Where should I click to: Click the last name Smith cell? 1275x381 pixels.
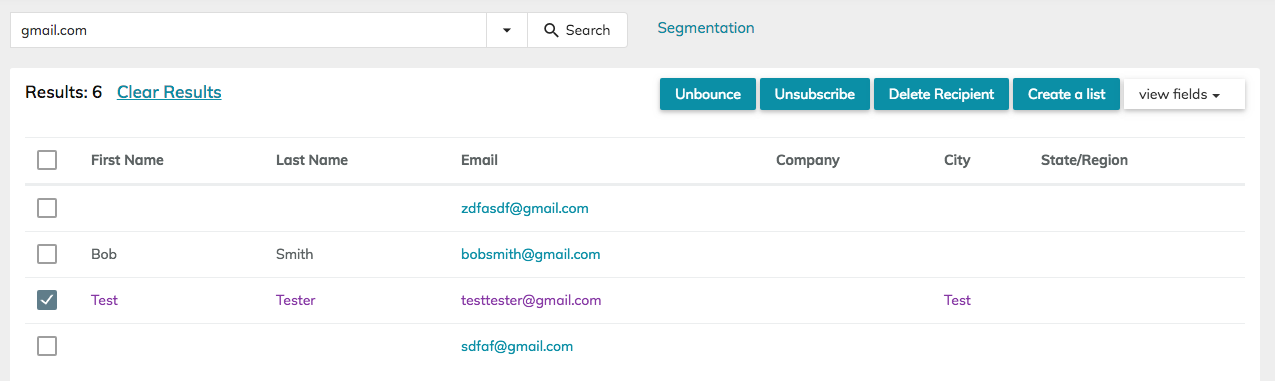[295, 254]
